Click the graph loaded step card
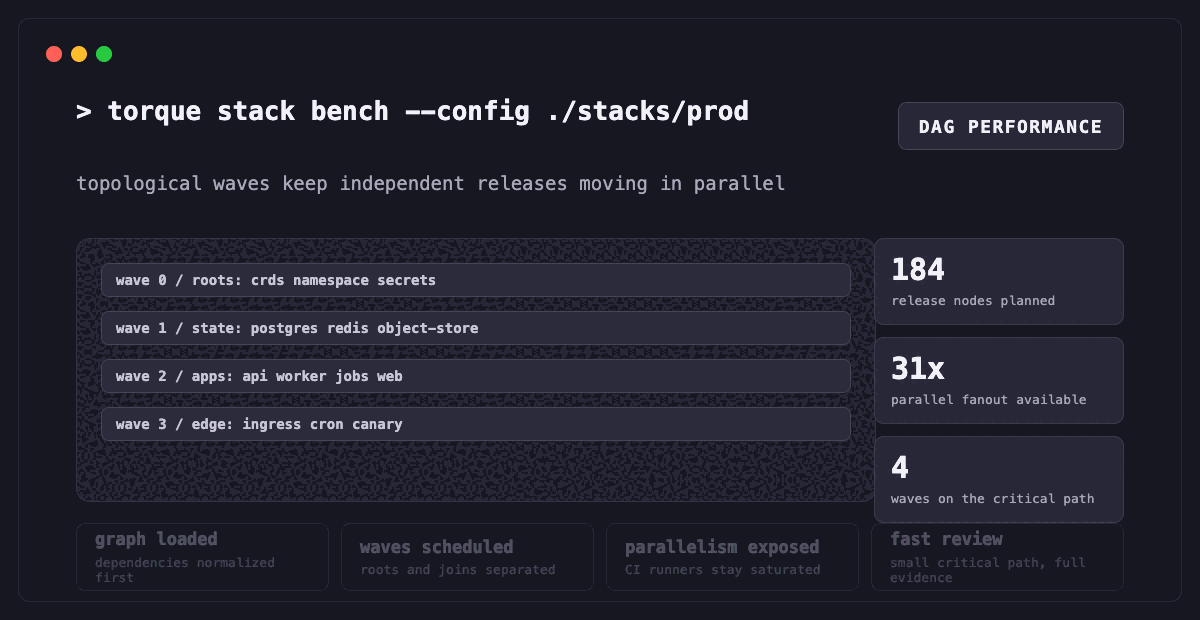This screenshot has height=620, width=1200. click(x=202, y=556)
